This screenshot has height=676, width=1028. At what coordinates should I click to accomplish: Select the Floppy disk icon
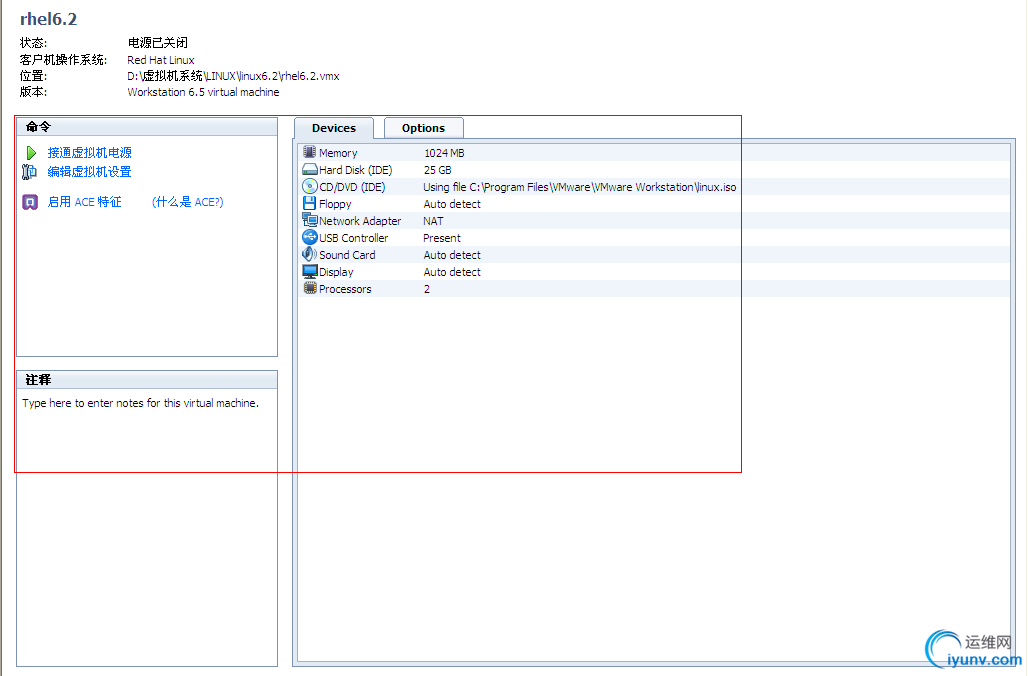click(x=309, y=203)
